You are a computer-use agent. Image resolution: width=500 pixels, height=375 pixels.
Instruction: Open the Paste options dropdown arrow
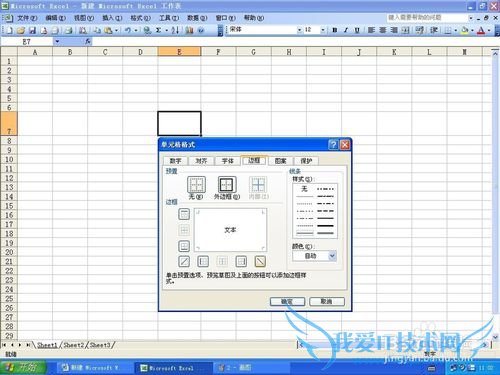coord(116,30)
